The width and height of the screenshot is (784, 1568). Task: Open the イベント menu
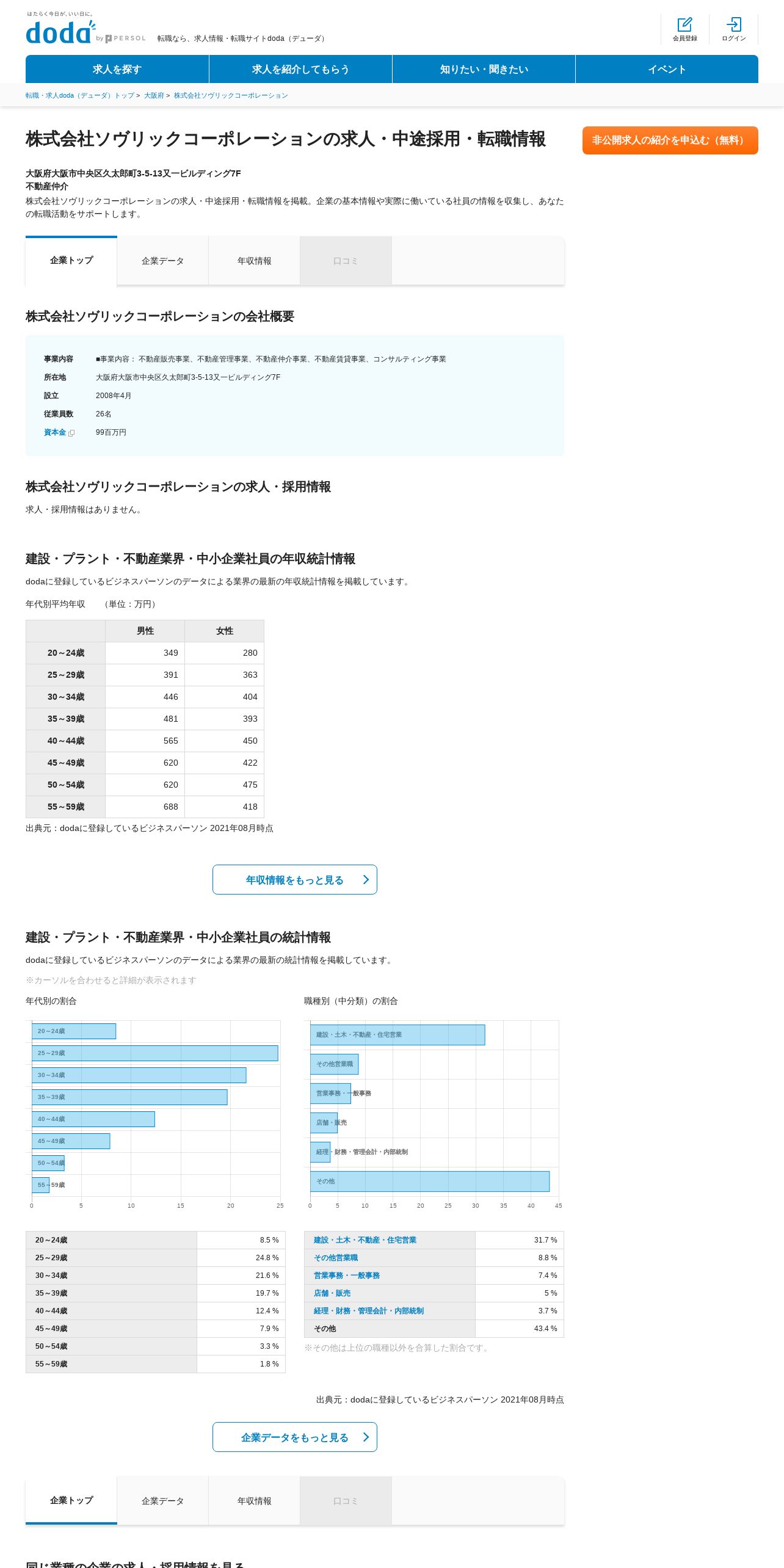tap(667, 69)
